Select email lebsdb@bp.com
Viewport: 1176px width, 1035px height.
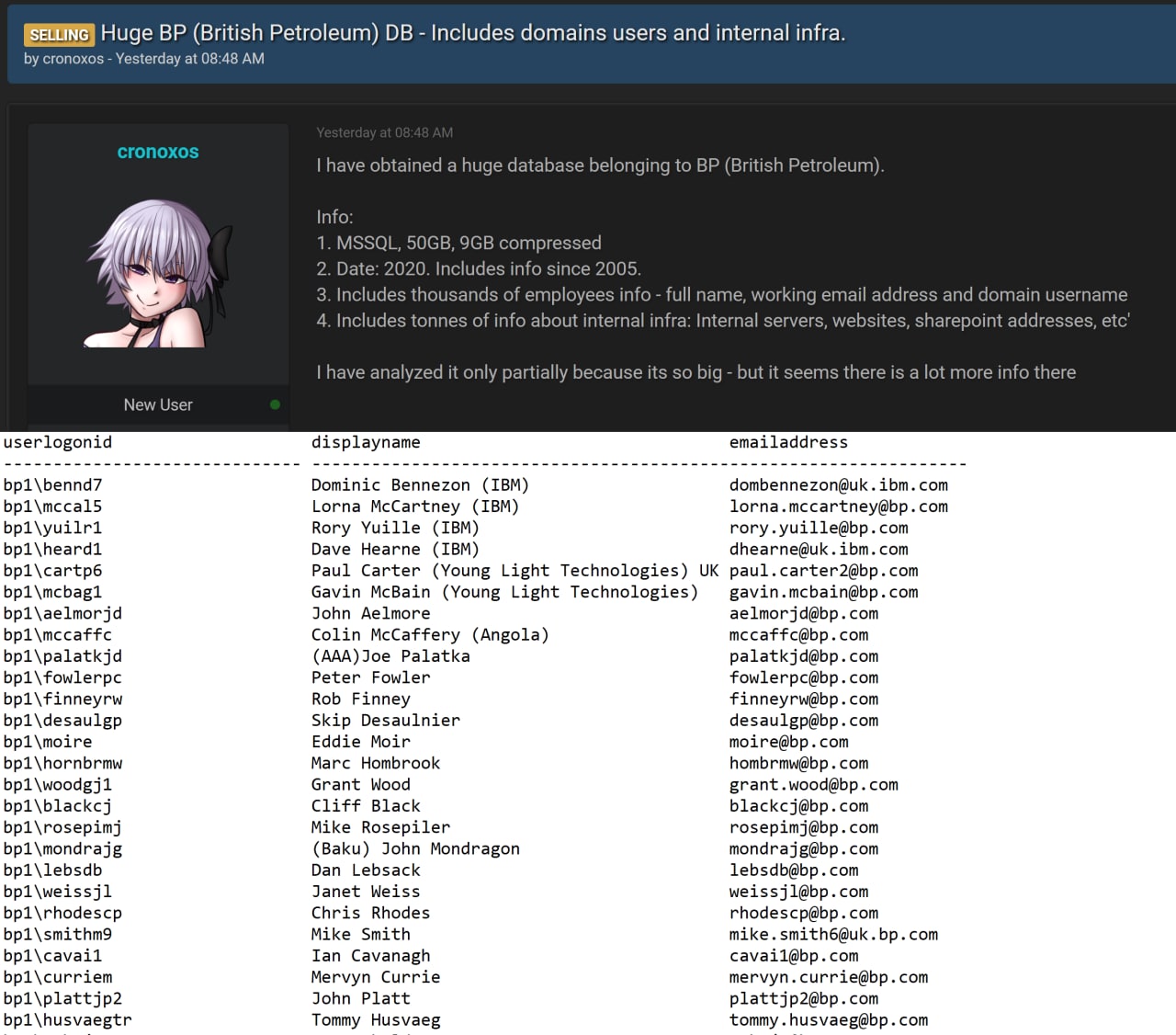(x=794, y=870)
